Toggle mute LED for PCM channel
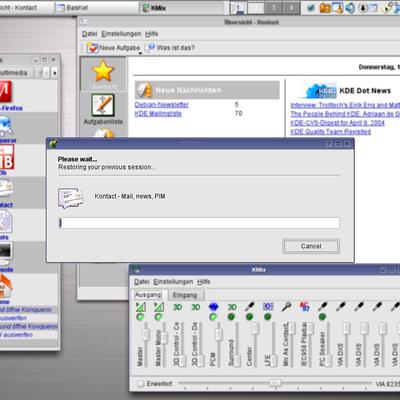Viewport: 400px width, 400px height. (213, 317)
